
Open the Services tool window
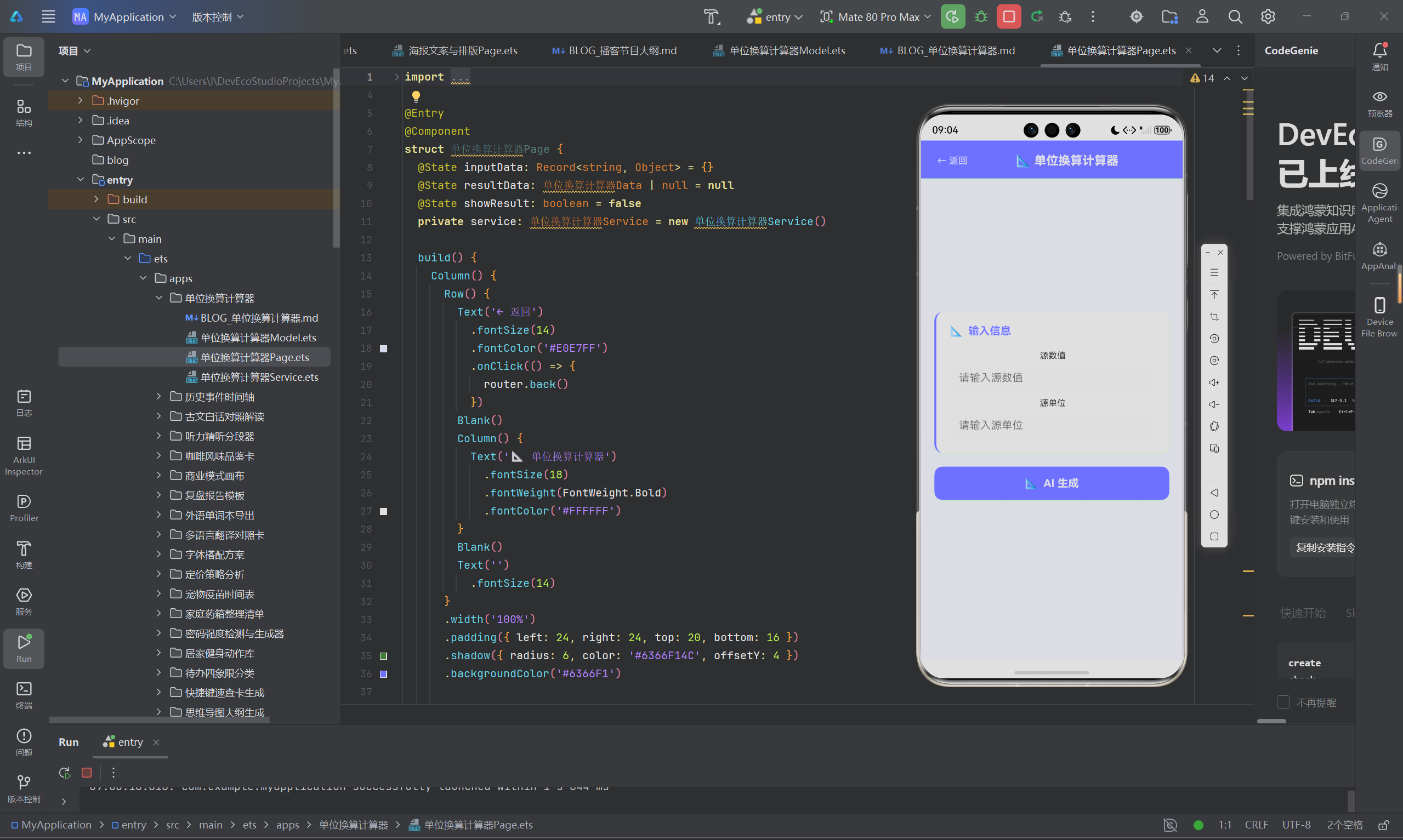[x=24, y=601]
